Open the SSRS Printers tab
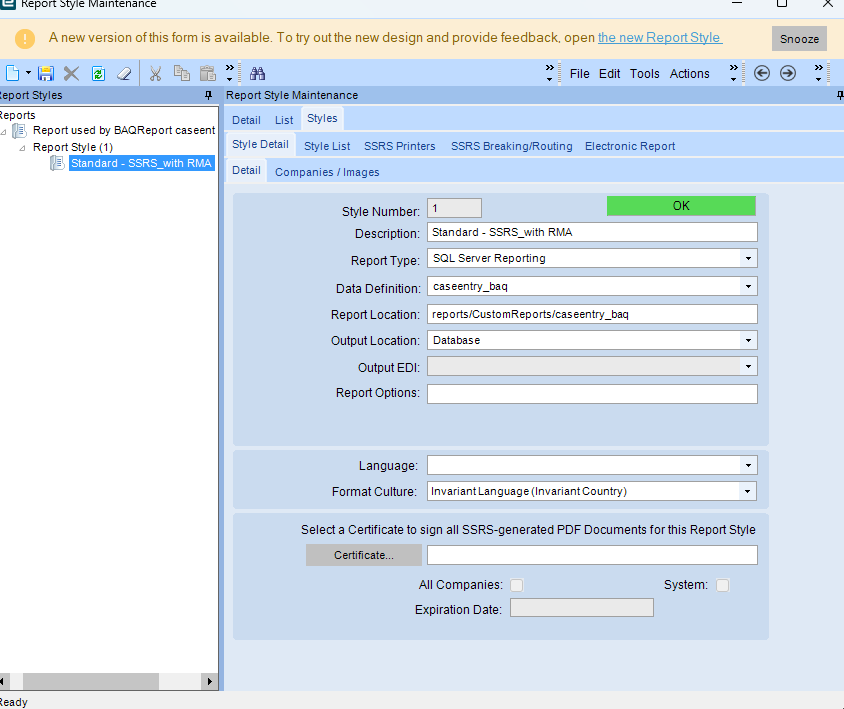The height and width of the screenshot is (709, 844). 399,146
